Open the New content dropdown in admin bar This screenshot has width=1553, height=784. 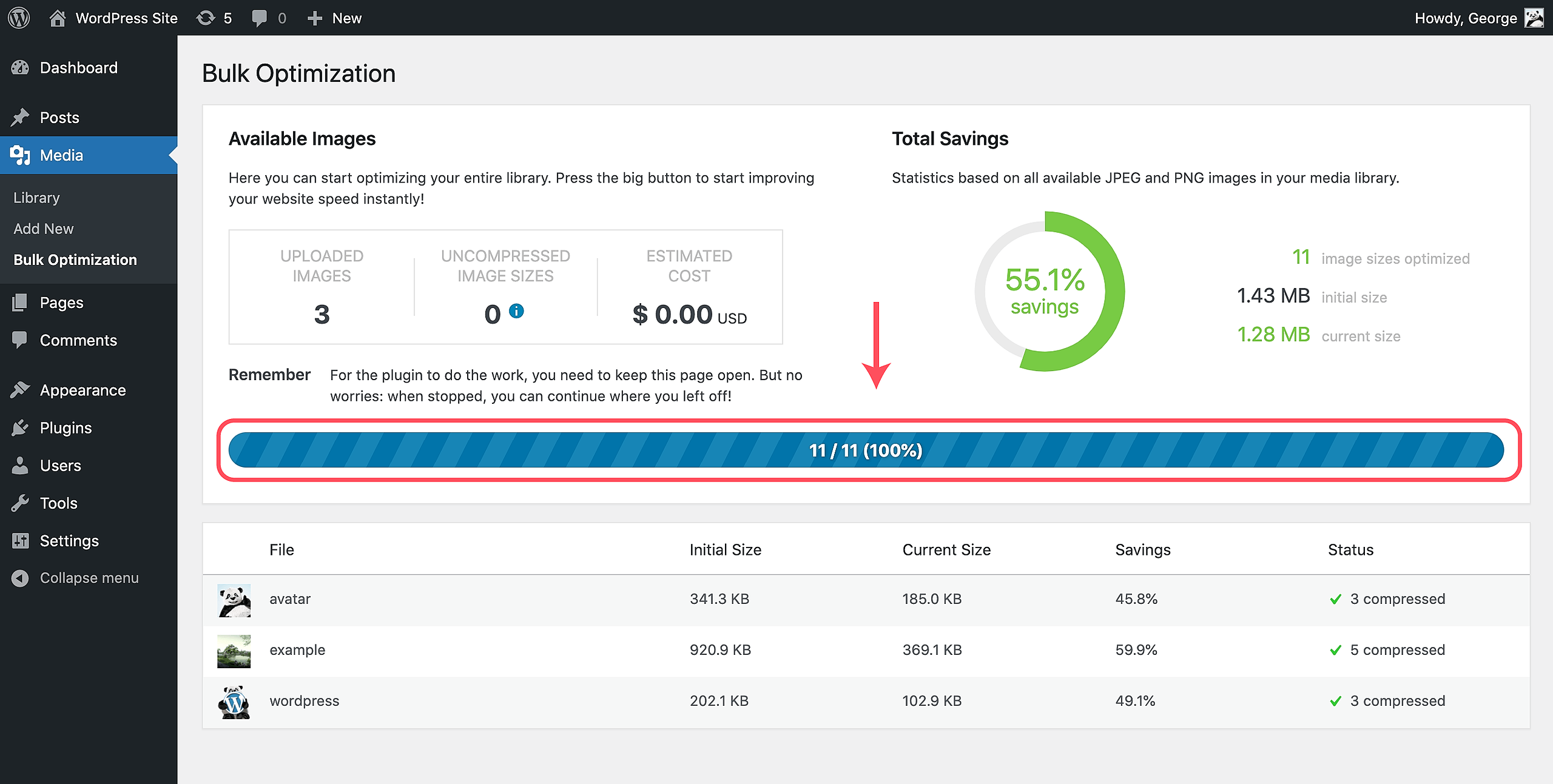[335, 18]
